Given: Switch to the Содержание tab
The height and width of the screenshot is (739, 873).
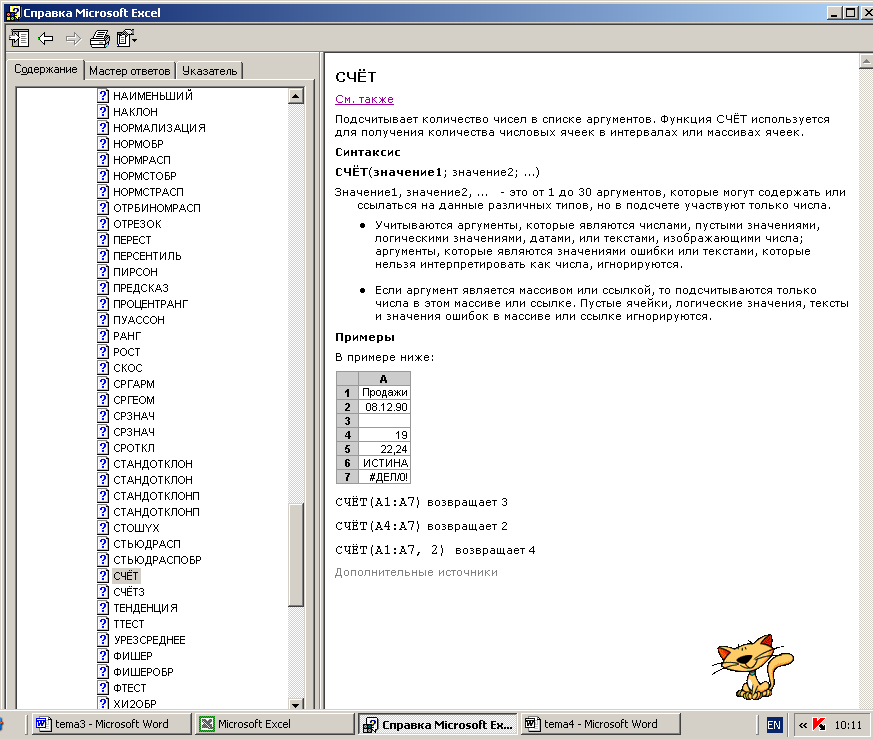Looking at the screenshot, I should (46, 69).
